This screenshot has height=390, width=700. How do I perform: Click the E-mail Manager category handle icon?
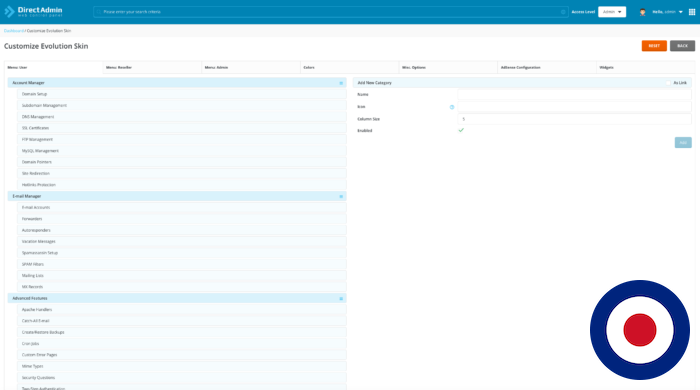tap(341, 196)
